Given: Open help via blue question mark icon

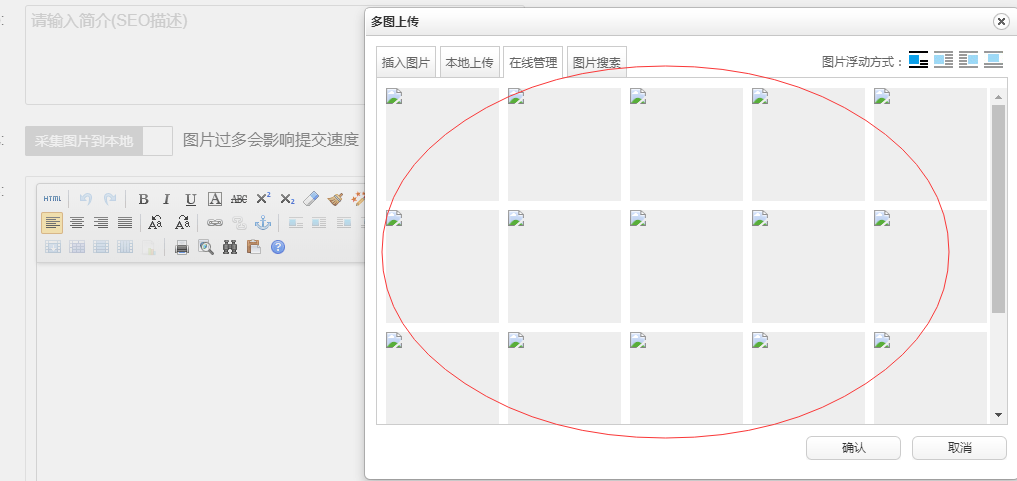Looking at the screenshot, I should point(278,247).
